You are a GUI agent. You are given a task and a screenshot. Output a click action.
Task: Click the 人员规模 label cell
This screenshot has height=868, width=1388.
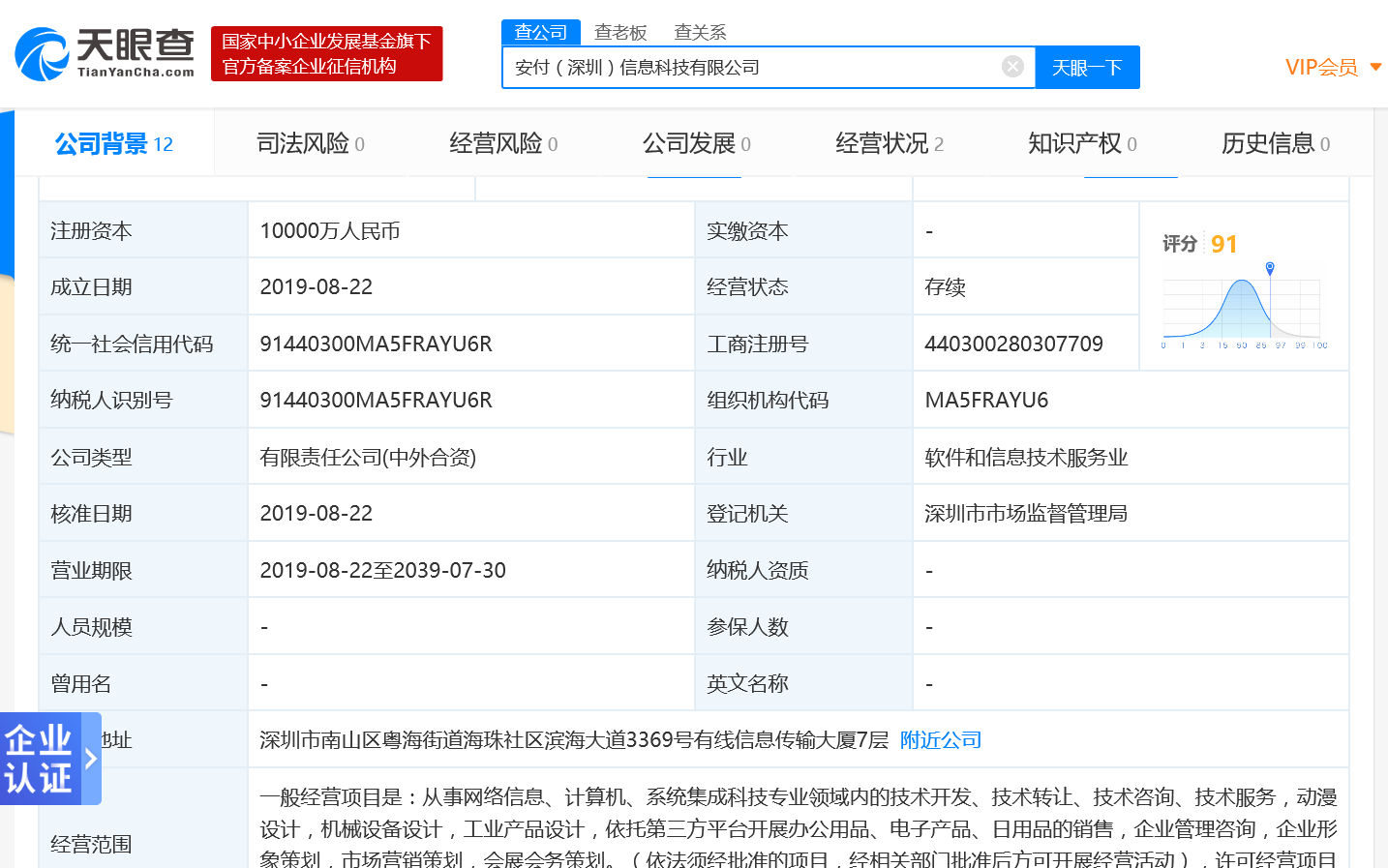[x=143, y=627]
